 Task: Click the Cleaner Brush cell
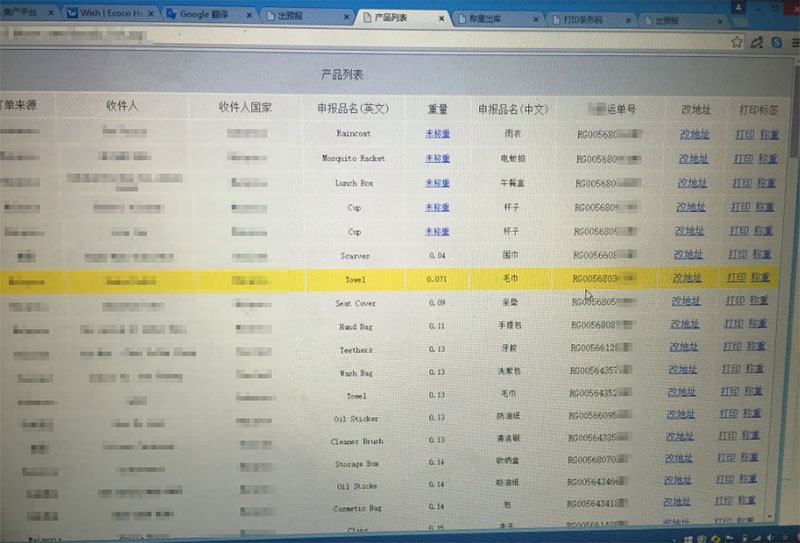click(357, 441)
